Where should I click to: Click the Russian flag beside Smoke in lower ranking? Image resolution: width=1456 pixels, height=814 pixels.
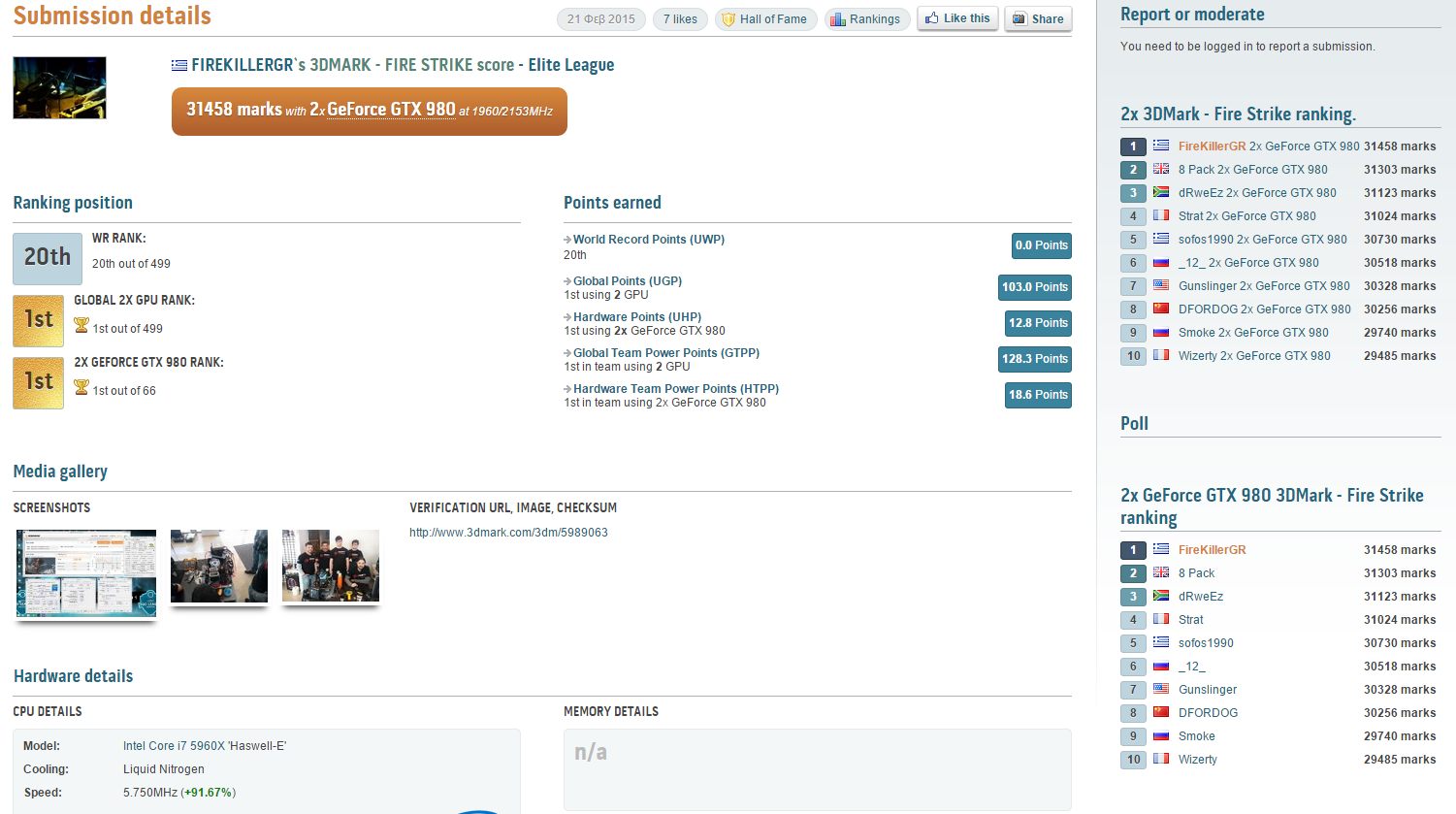(x=1161, y=735)
